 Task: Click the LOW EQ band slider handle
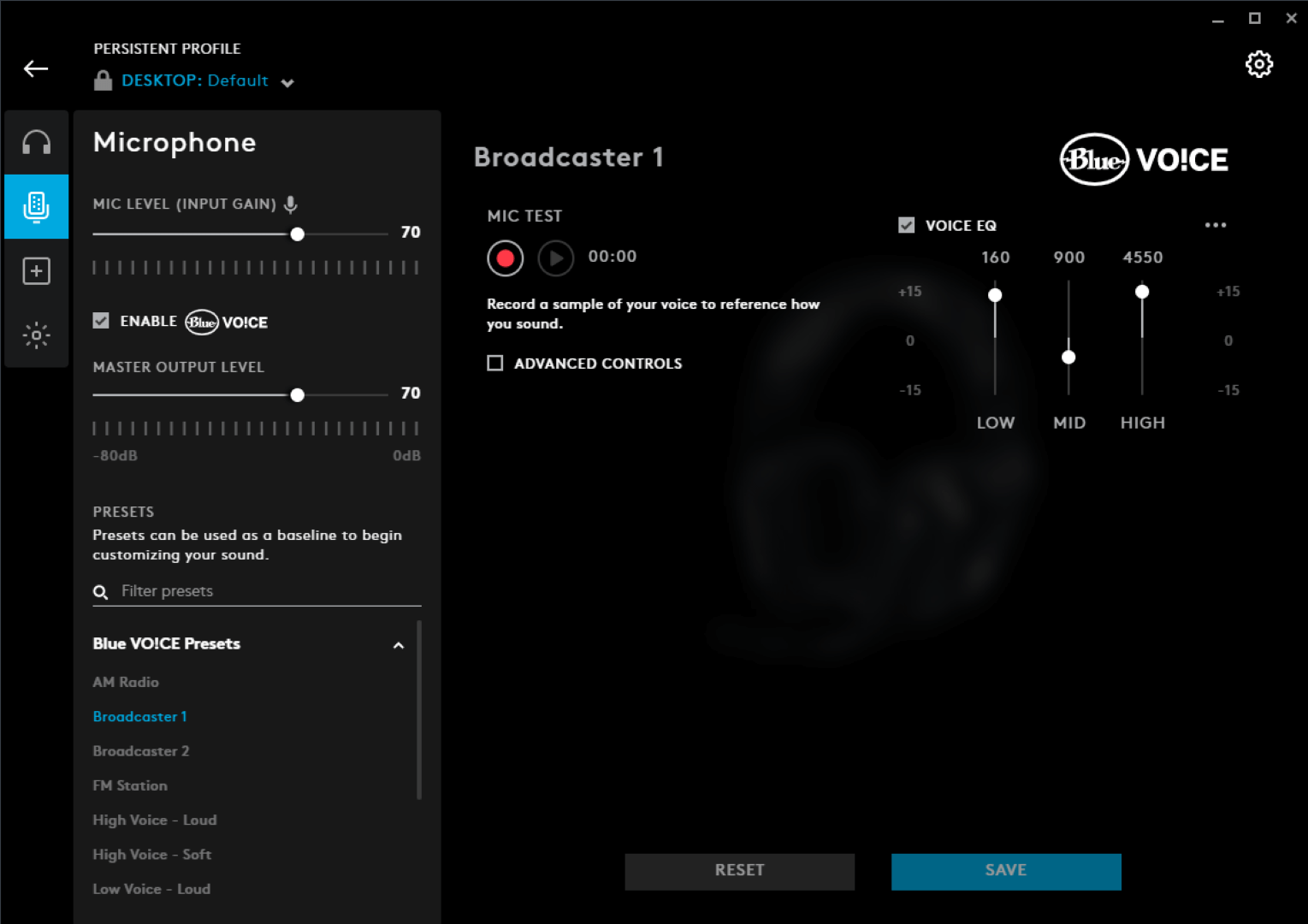coord(995,295)
